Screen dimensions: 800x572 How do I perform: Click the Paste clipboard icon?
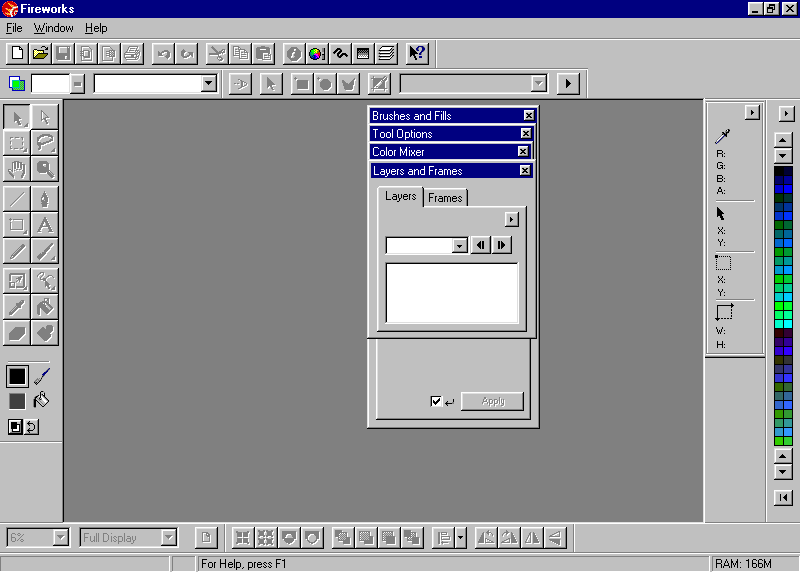click(x=264, y=54)
